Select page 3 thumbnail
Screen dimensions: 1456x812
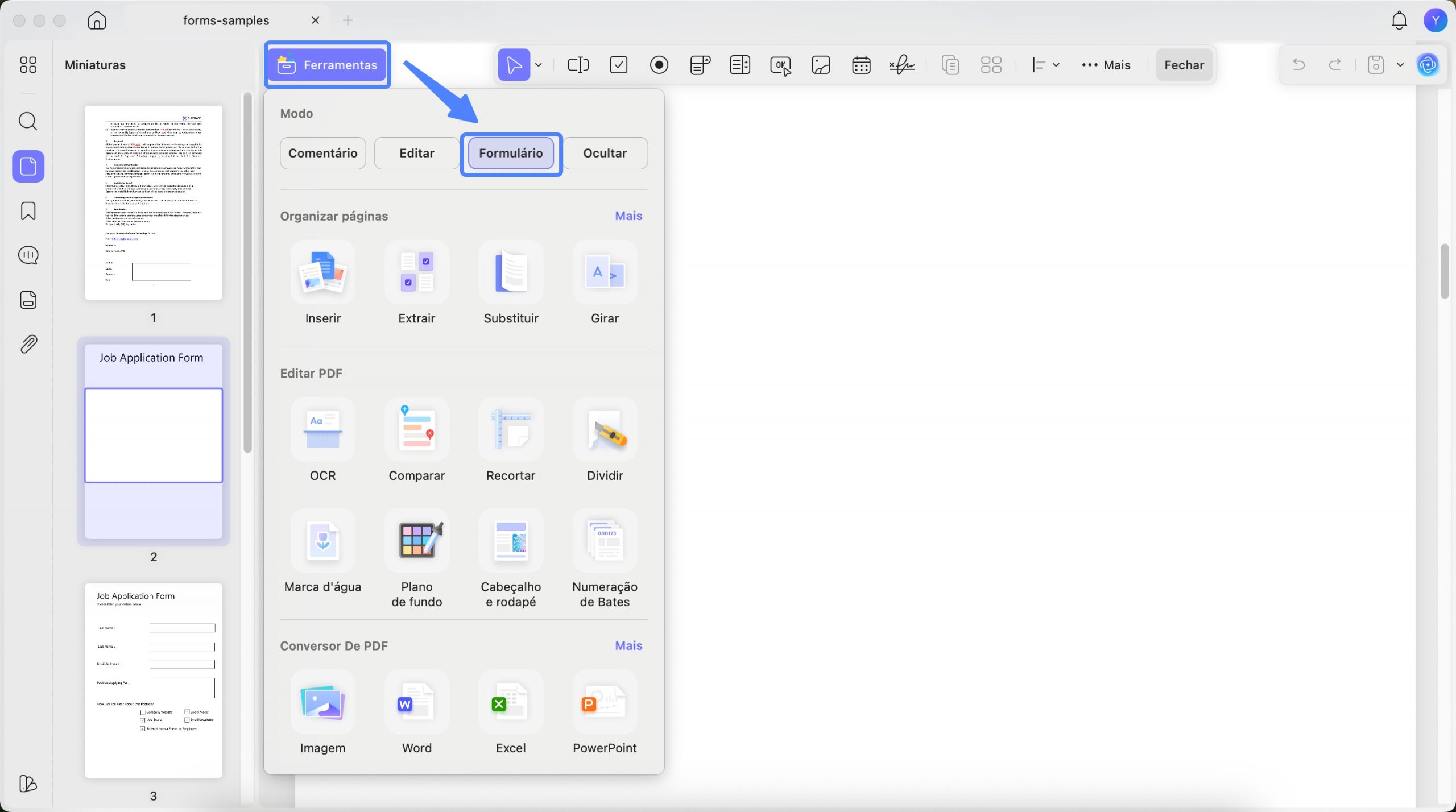coord(154,681)
